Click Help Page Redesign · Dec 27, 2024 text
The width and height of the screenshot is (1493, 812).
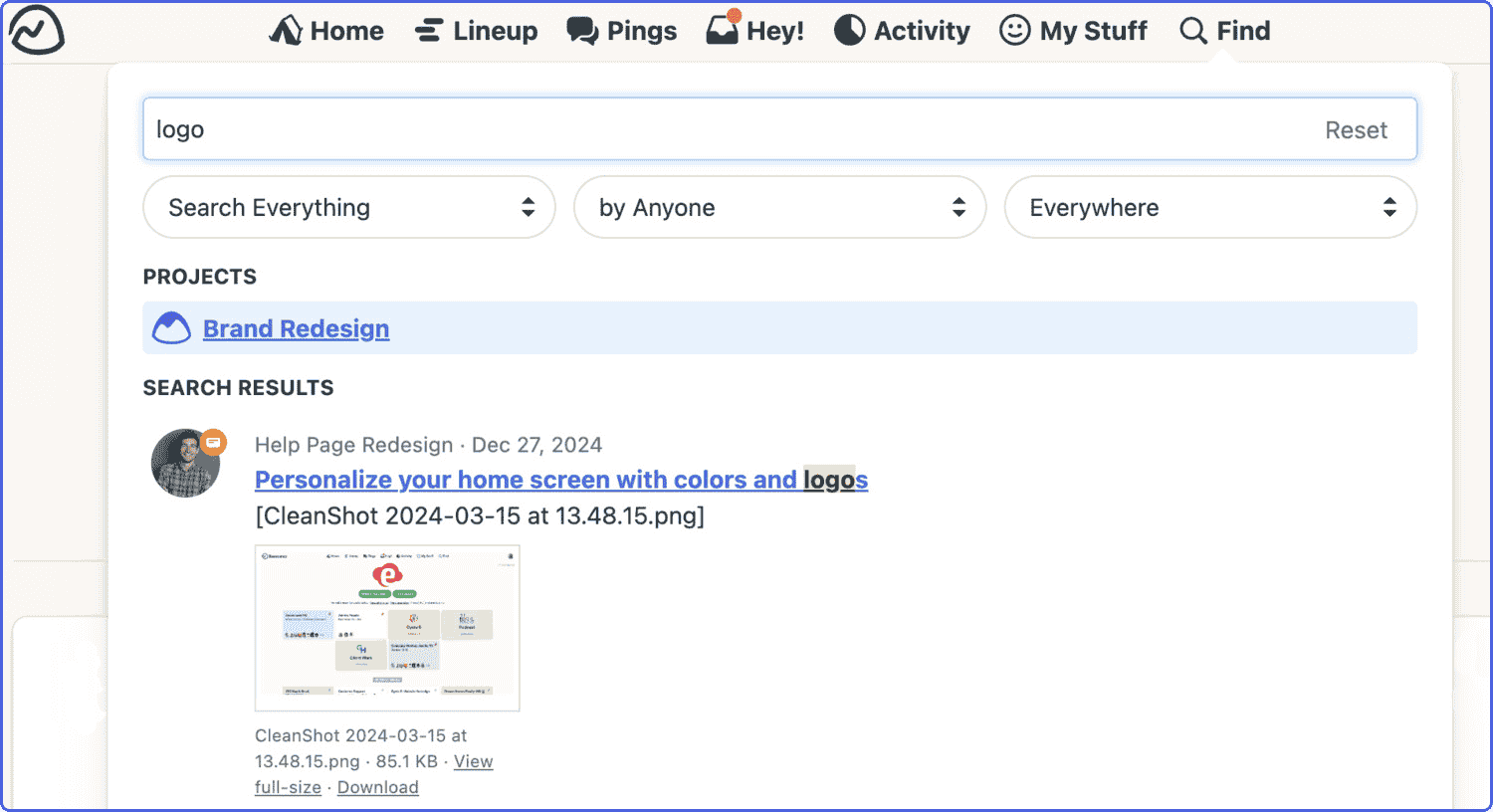pyautogui.click(x=428, y=445)
